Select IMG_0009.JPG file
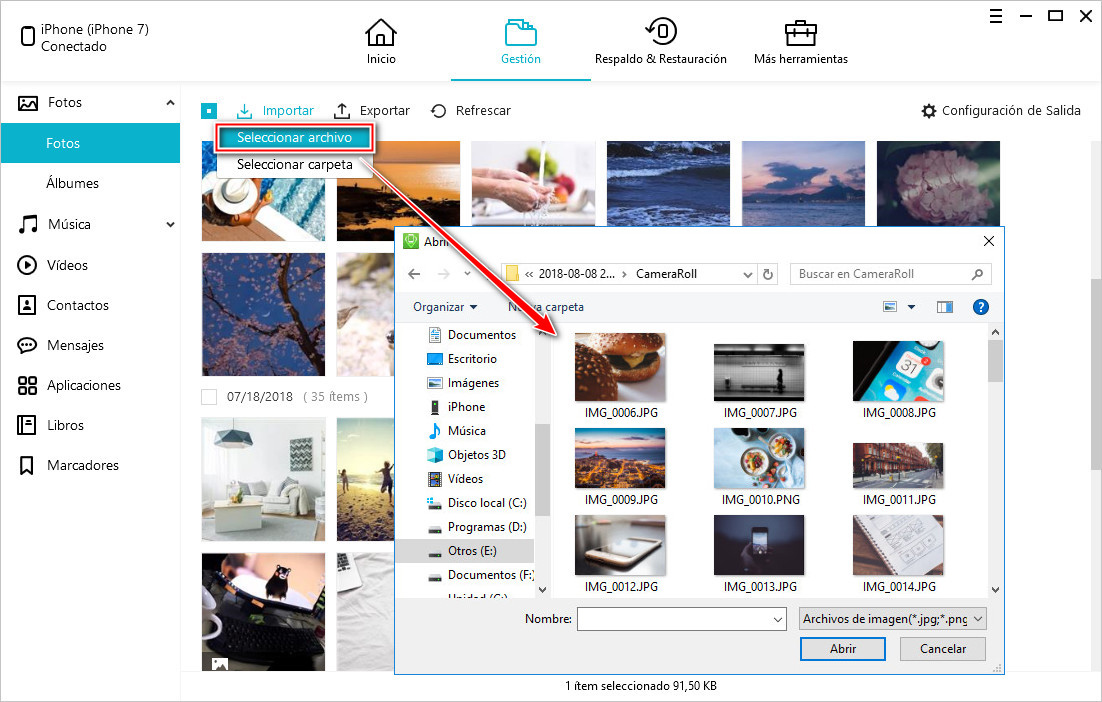 [x=621, y=467]
